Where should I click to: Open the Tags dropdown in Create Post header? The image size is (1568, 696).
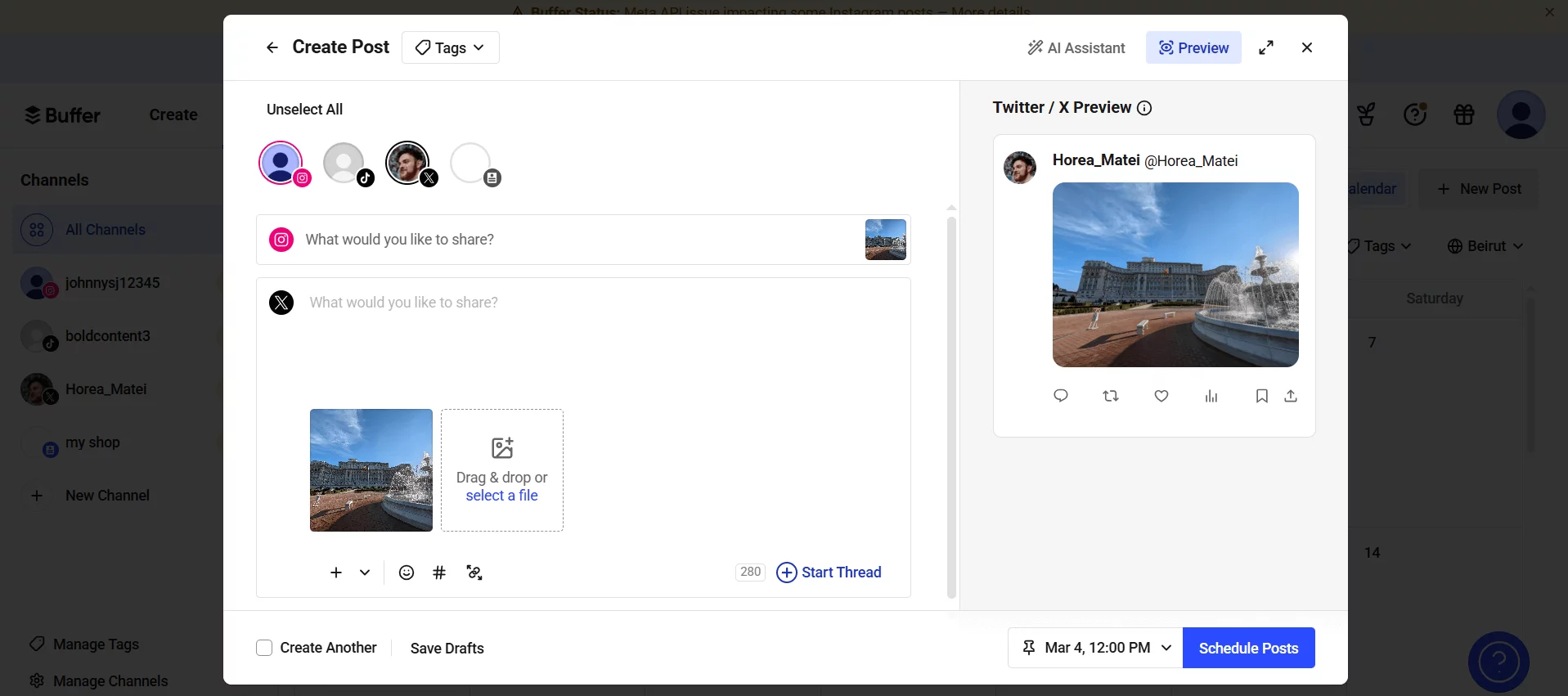[451, 47]
